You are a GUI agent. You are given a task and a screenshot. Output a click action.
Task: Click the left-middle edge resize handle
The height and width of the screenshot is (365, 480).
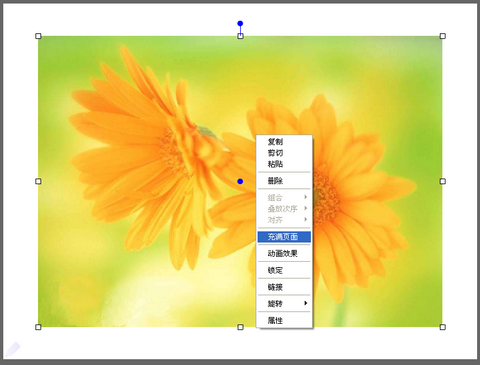pos(38,181)
